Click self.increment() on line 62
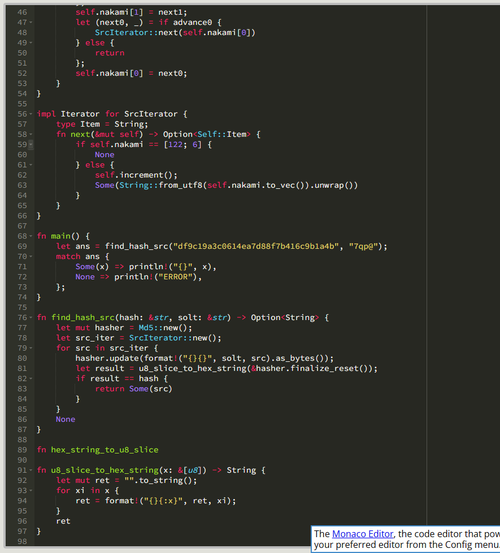The width and height of the screenshot is (500, 553). (x=136, y=175)
